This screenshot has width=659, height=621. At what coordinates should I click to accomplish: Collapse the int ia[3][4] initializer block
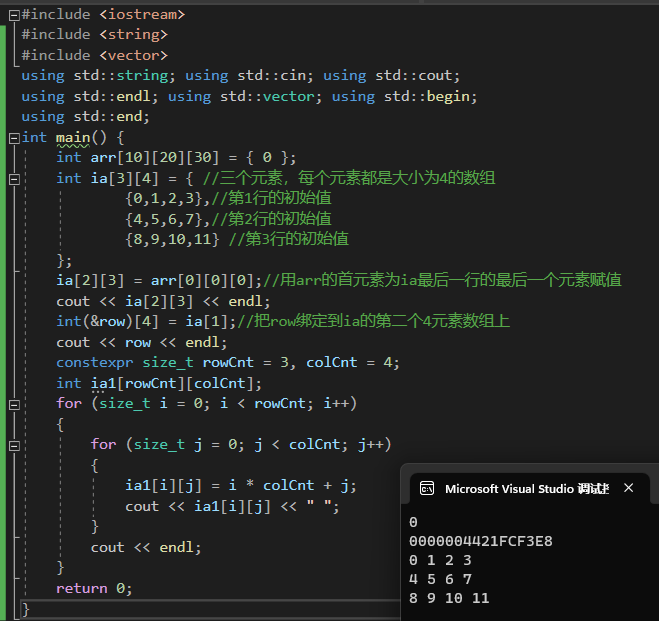(x=13, y=178)
